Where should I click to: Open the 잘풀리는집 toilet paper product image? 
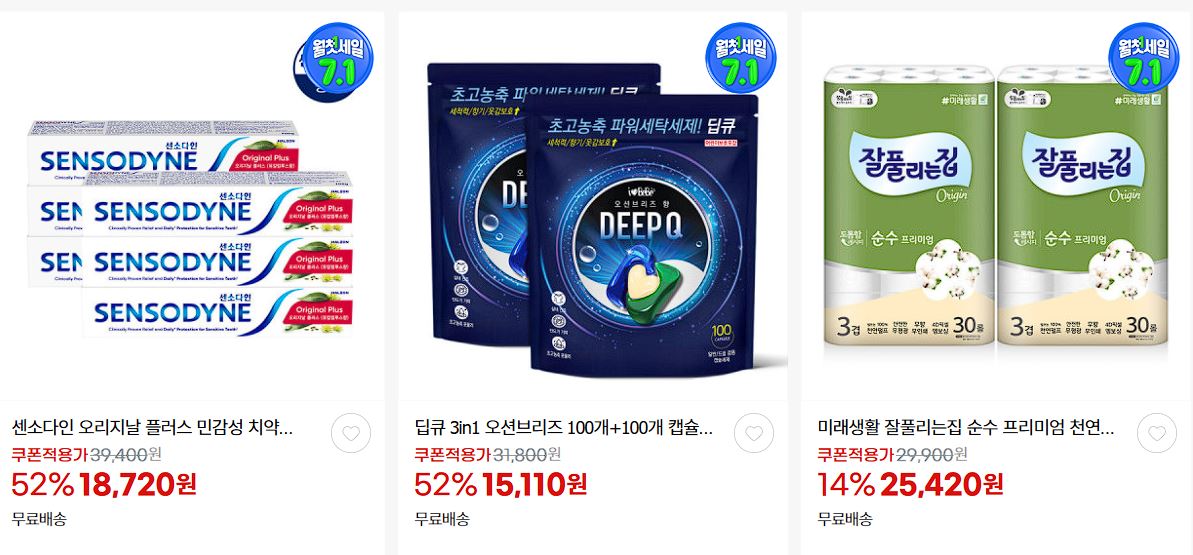coord(997,215)
